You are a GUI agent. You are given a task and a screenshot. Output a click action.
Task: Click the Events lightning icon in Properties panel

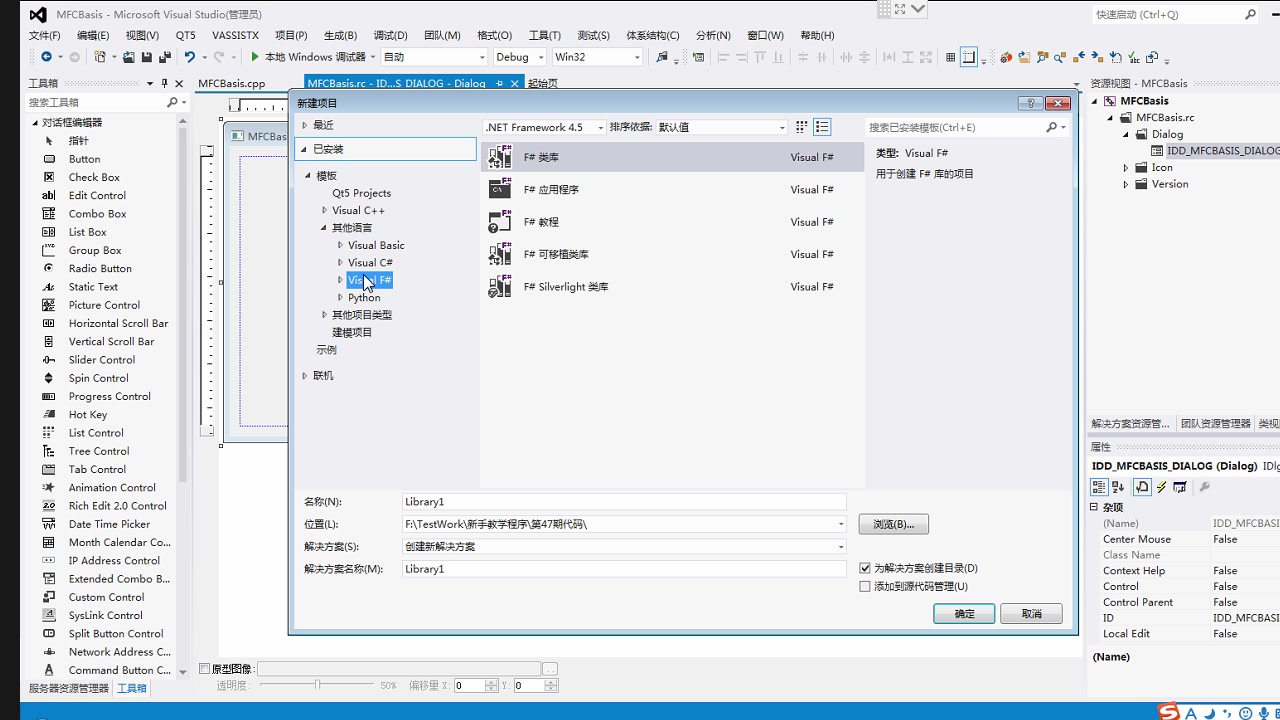pos(1161,487)
